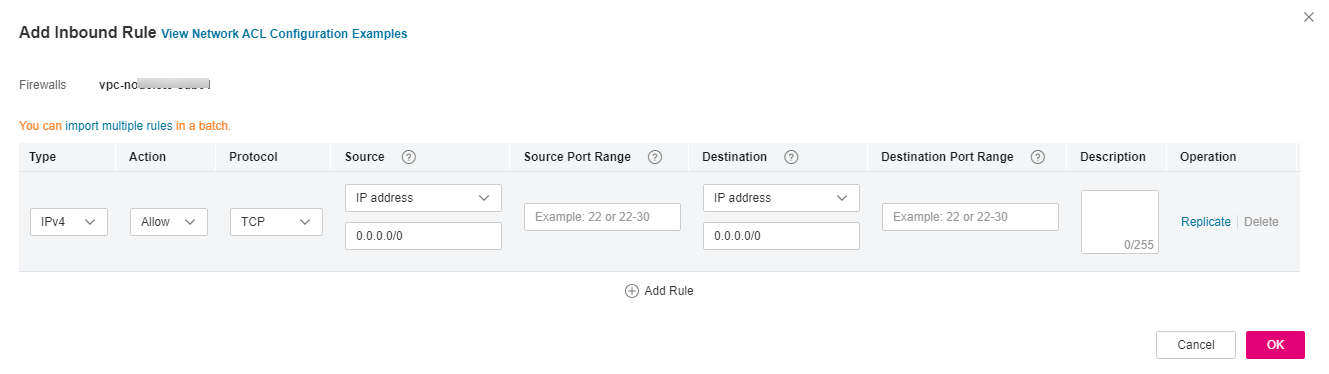Focus the Destination Port Range input
Viewport: 1329px width, 374px height.
tap(970, 217)
